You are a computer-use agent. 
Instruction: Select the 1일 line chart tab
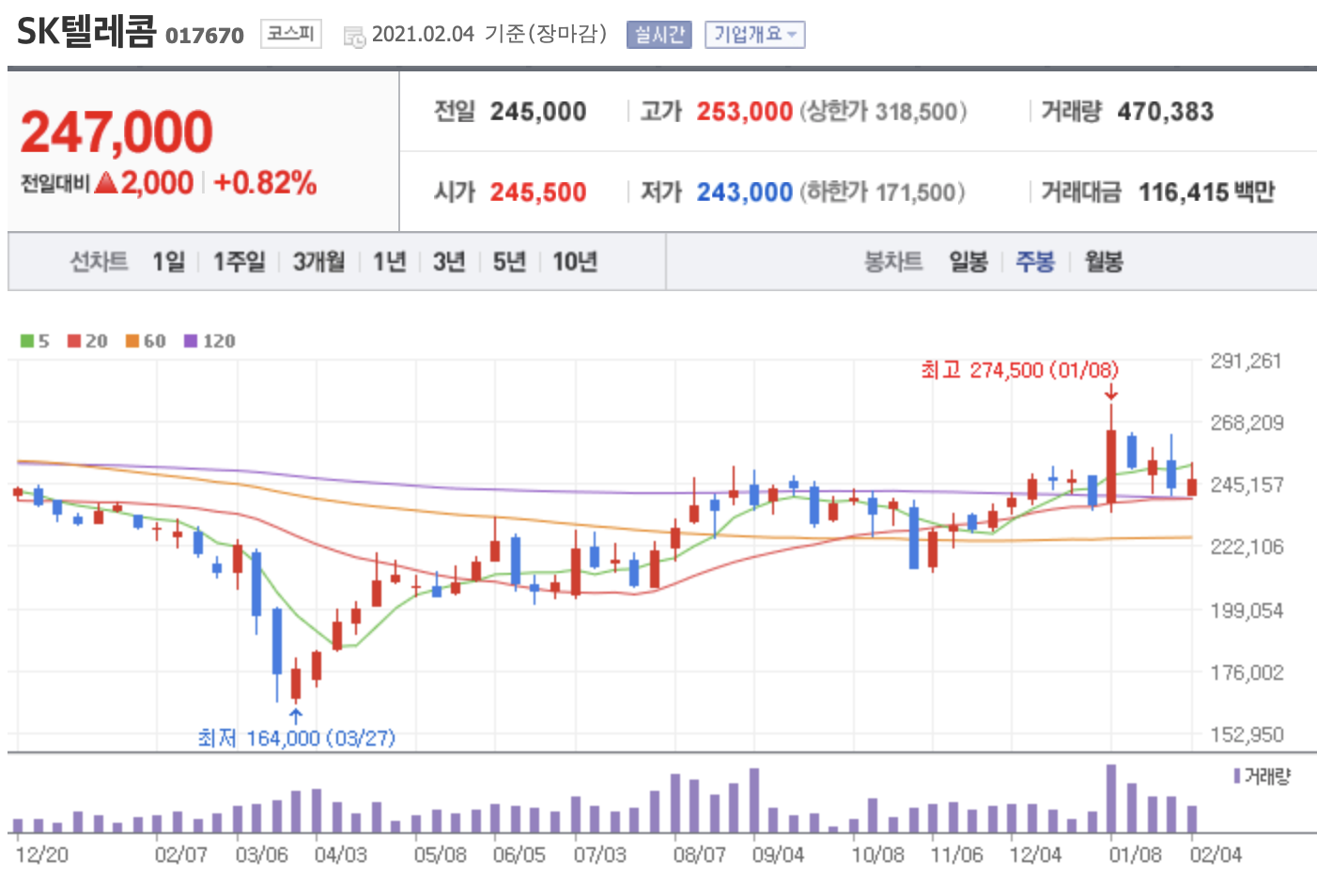click(169, 261)
